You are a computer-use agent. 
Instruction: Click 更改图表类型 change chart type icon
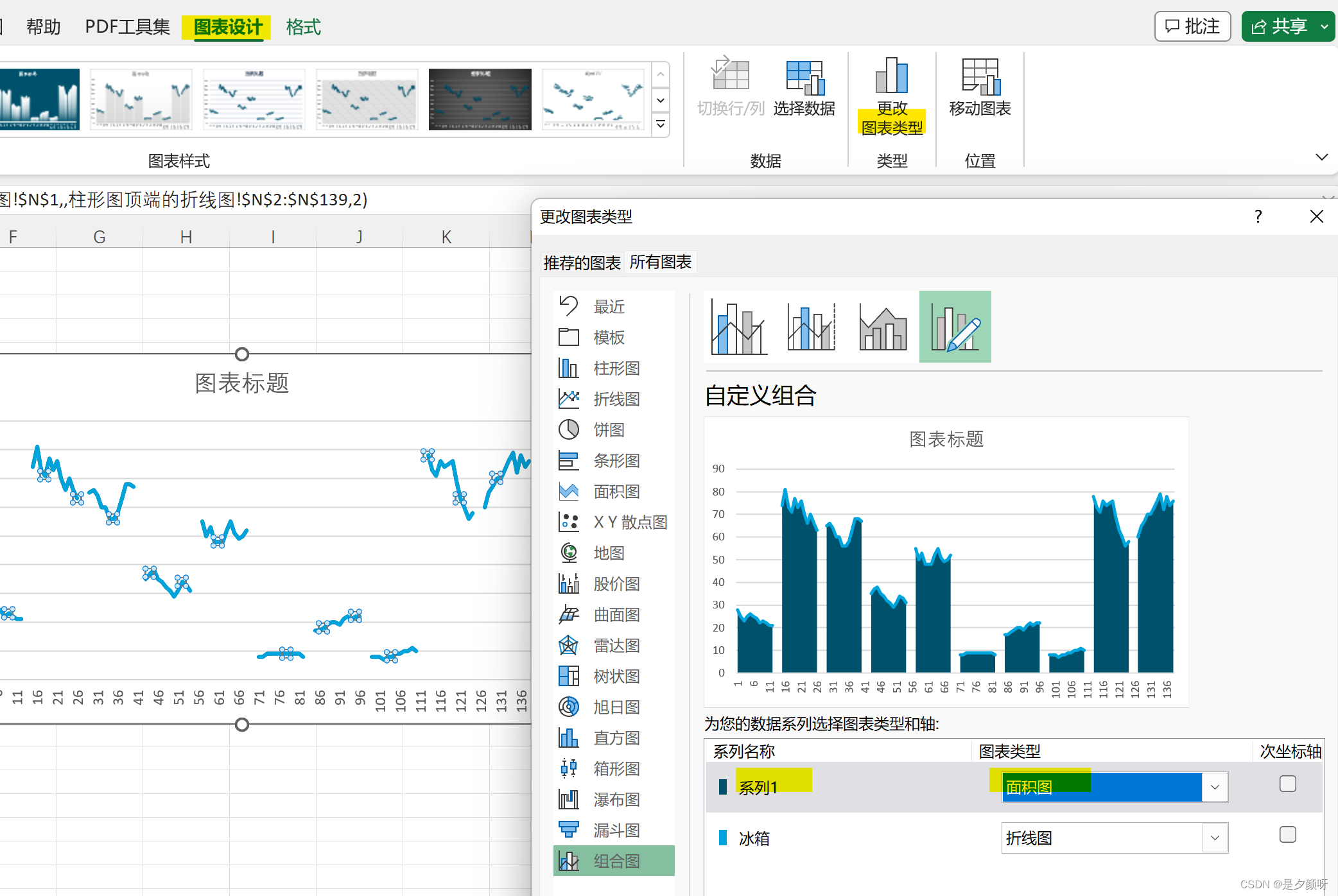coord(892,96)
